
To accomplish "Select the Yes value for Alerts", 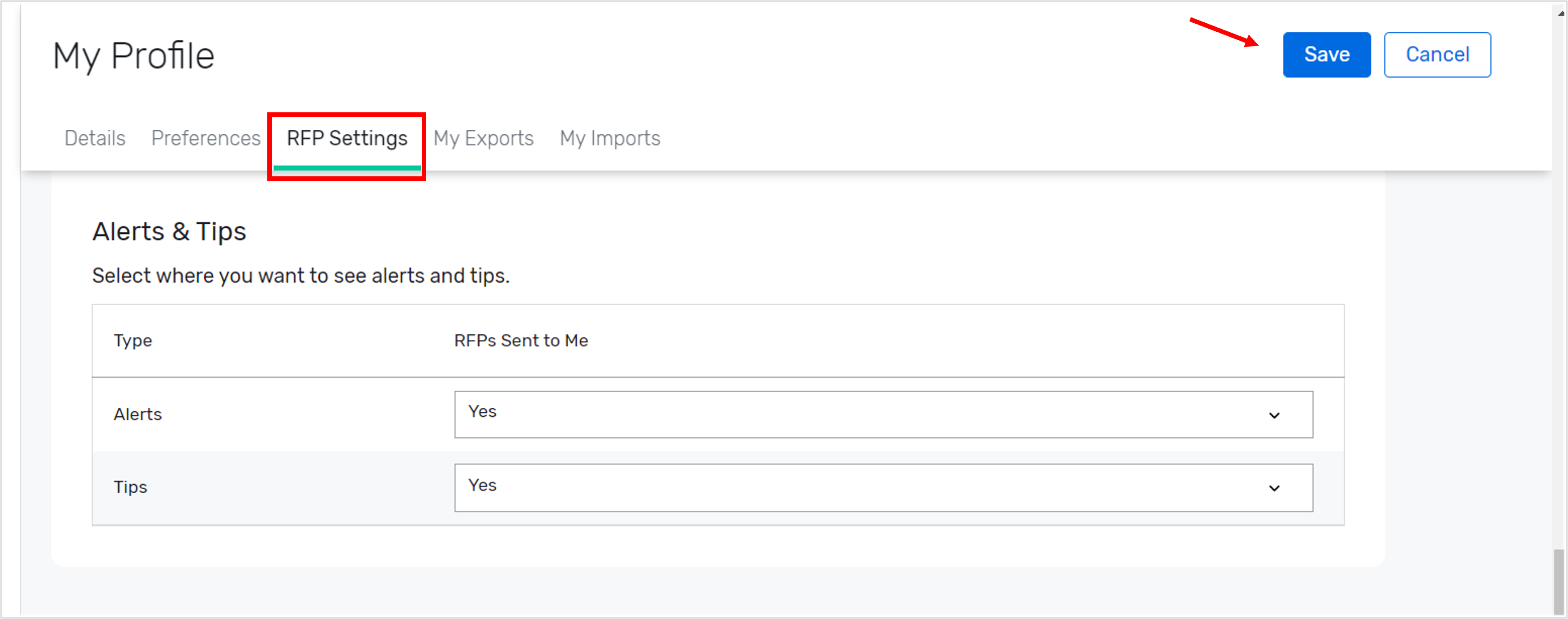I will tap(481, 412).
